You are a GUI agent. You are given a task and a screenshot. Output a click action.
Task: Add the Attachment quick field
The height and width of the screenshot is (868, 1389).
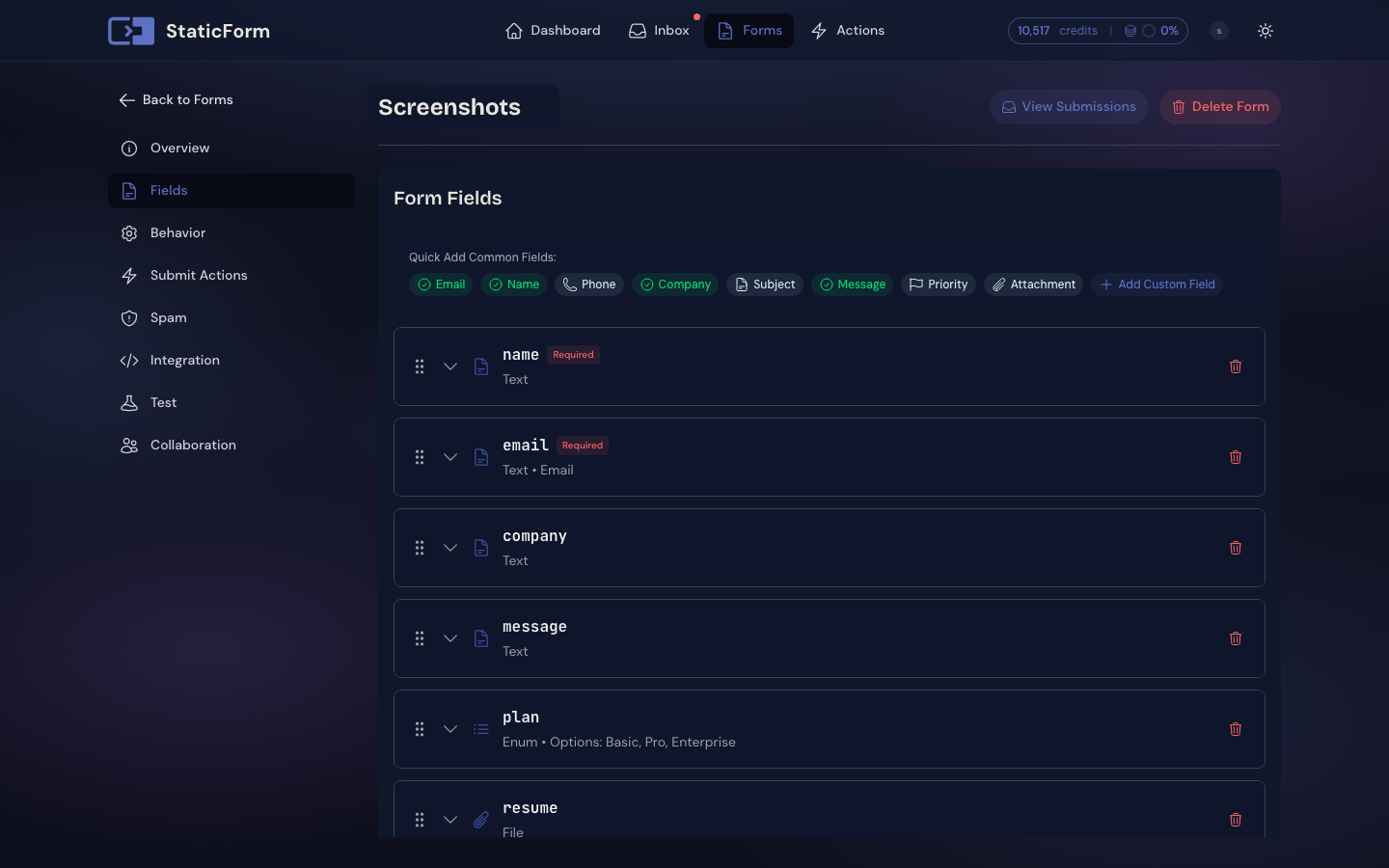(1033, 285)
